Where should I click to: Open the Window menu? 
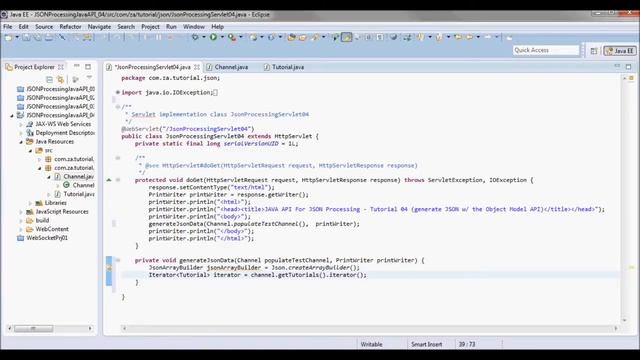pos(194,27)
